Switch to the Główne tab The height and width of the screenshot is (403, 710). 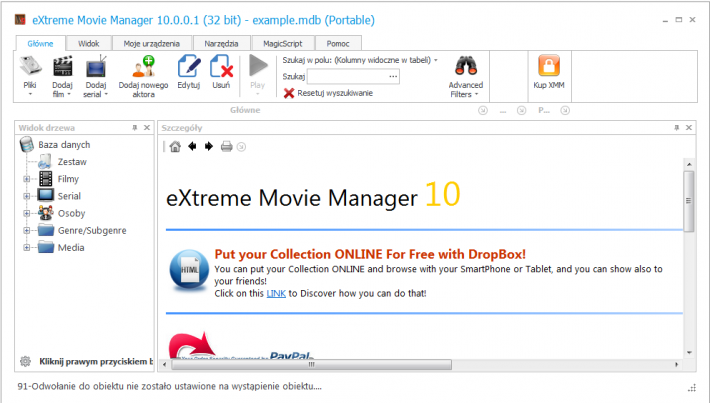(x=40, y=43)
